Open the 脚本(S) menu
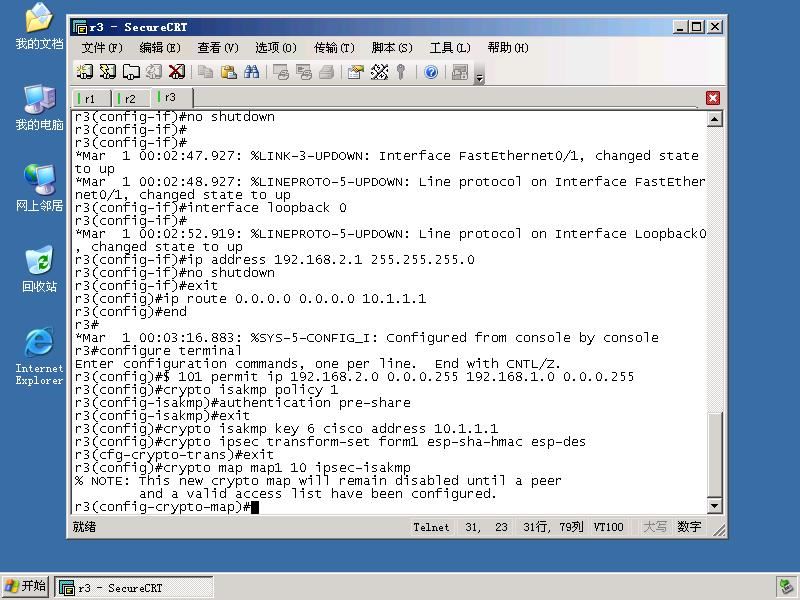This screenshot has height=600, width=800. click(x=392, y=48)
